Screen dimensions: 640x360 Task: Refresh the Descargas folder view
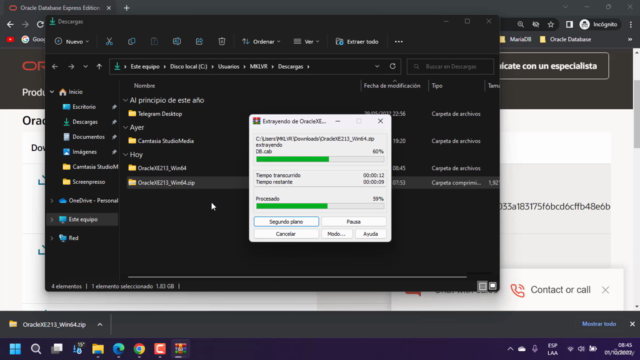(393, 66)
